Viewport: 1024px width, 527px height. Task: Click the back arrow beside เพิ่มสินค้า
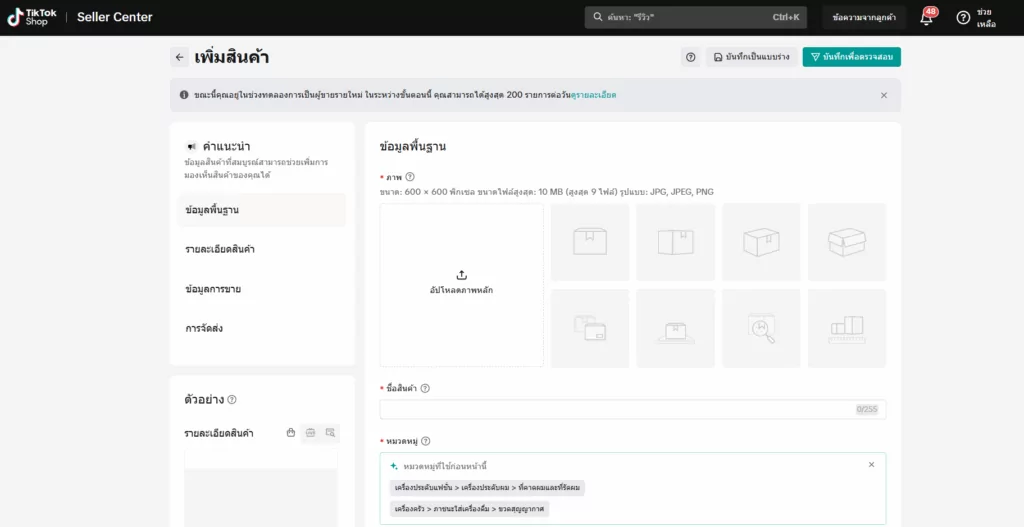coord(179,58)
